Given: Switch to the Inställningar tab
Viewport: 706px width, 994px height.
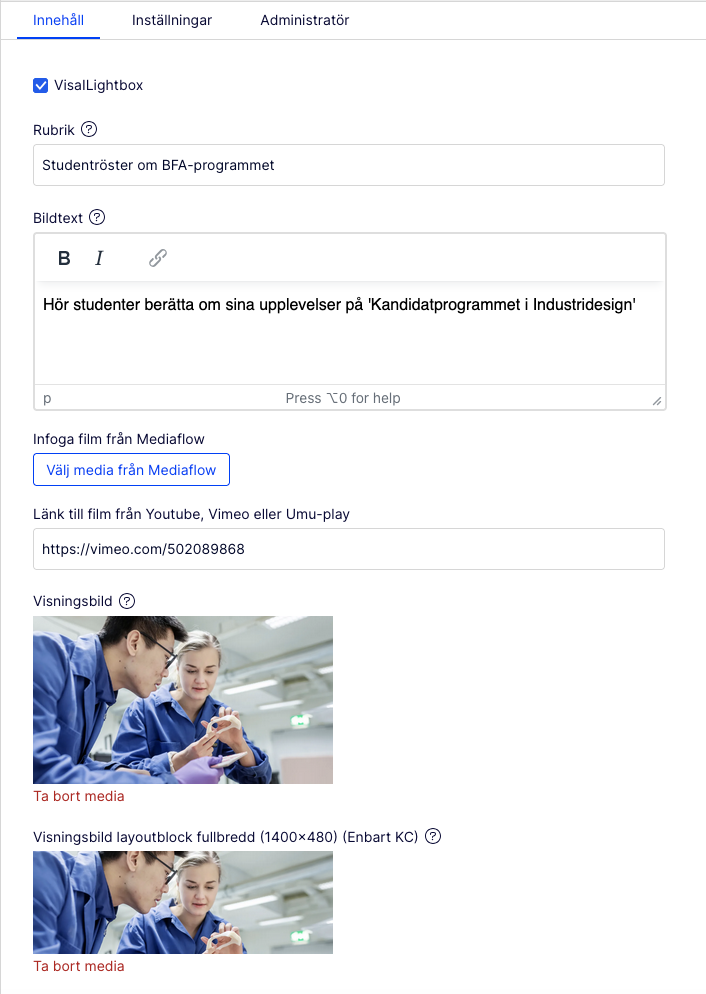Looking at the screenshot, I should point(172,20).
